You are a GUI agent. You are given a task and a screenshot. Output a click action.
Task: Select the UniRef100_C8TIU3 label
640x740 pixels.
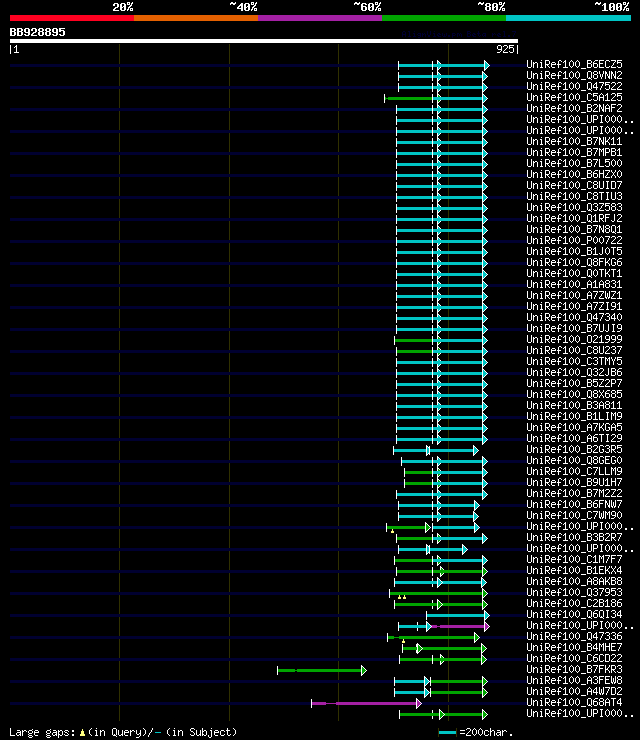(574, 196)
